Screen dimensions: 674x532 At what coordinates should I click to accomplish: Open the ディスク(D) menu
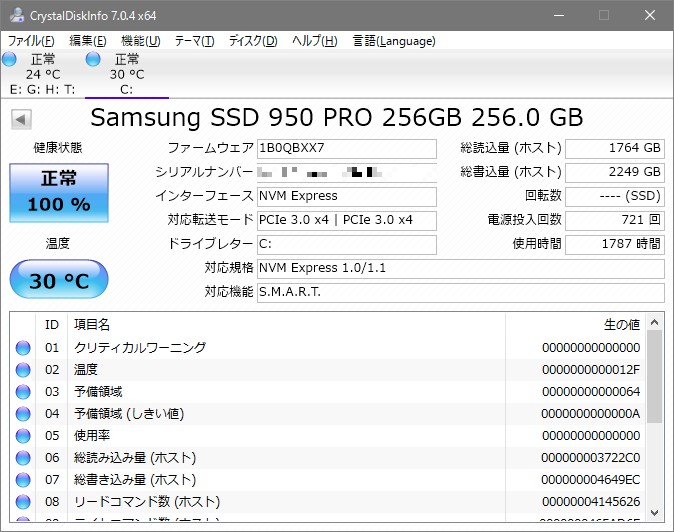click(253, 41)
